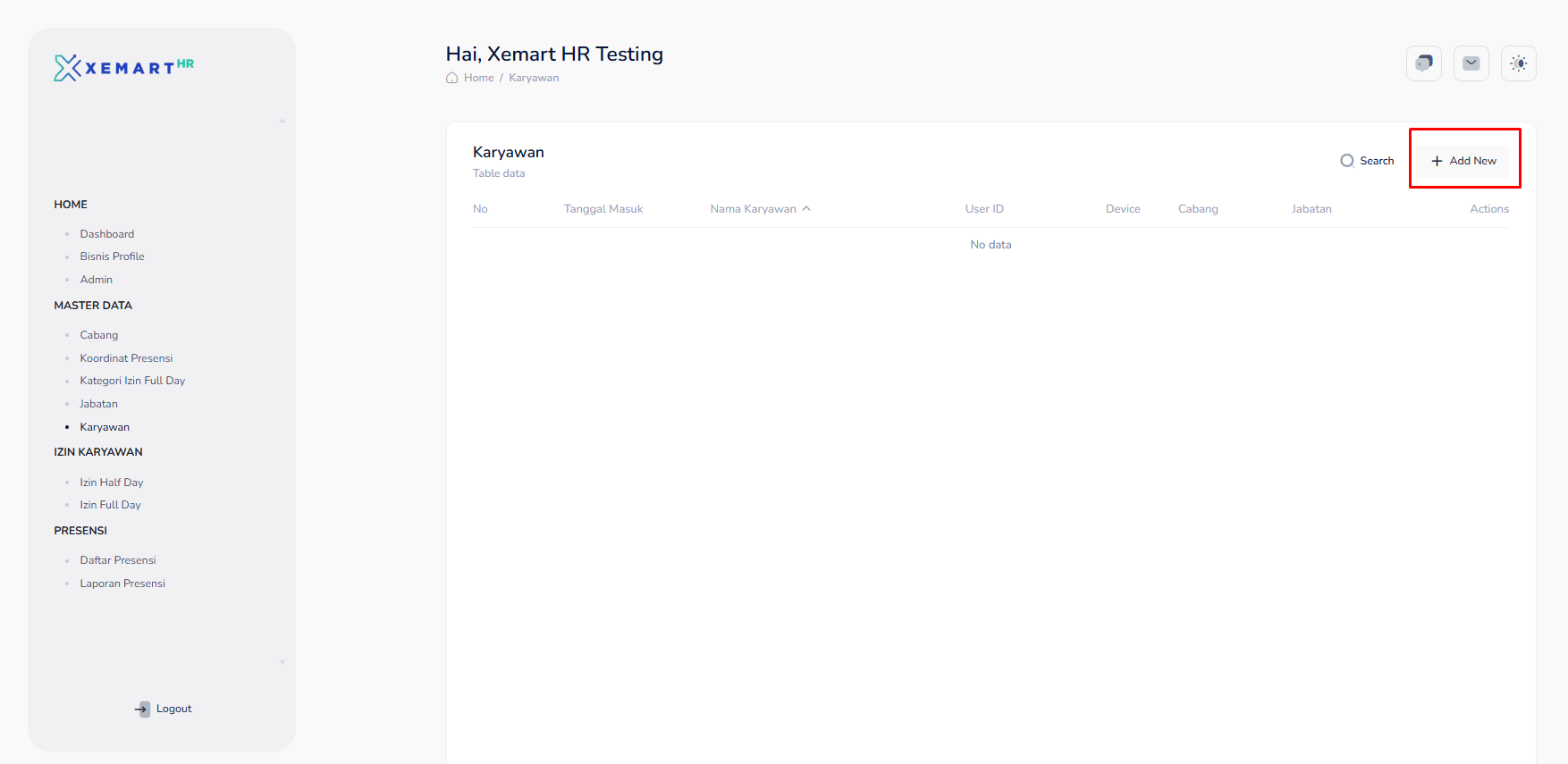This screenshot has height=764, width=1568.
Task: Open Laporan Presensi in sidebar
Action: pyautogui.click(x=122, y=583)
